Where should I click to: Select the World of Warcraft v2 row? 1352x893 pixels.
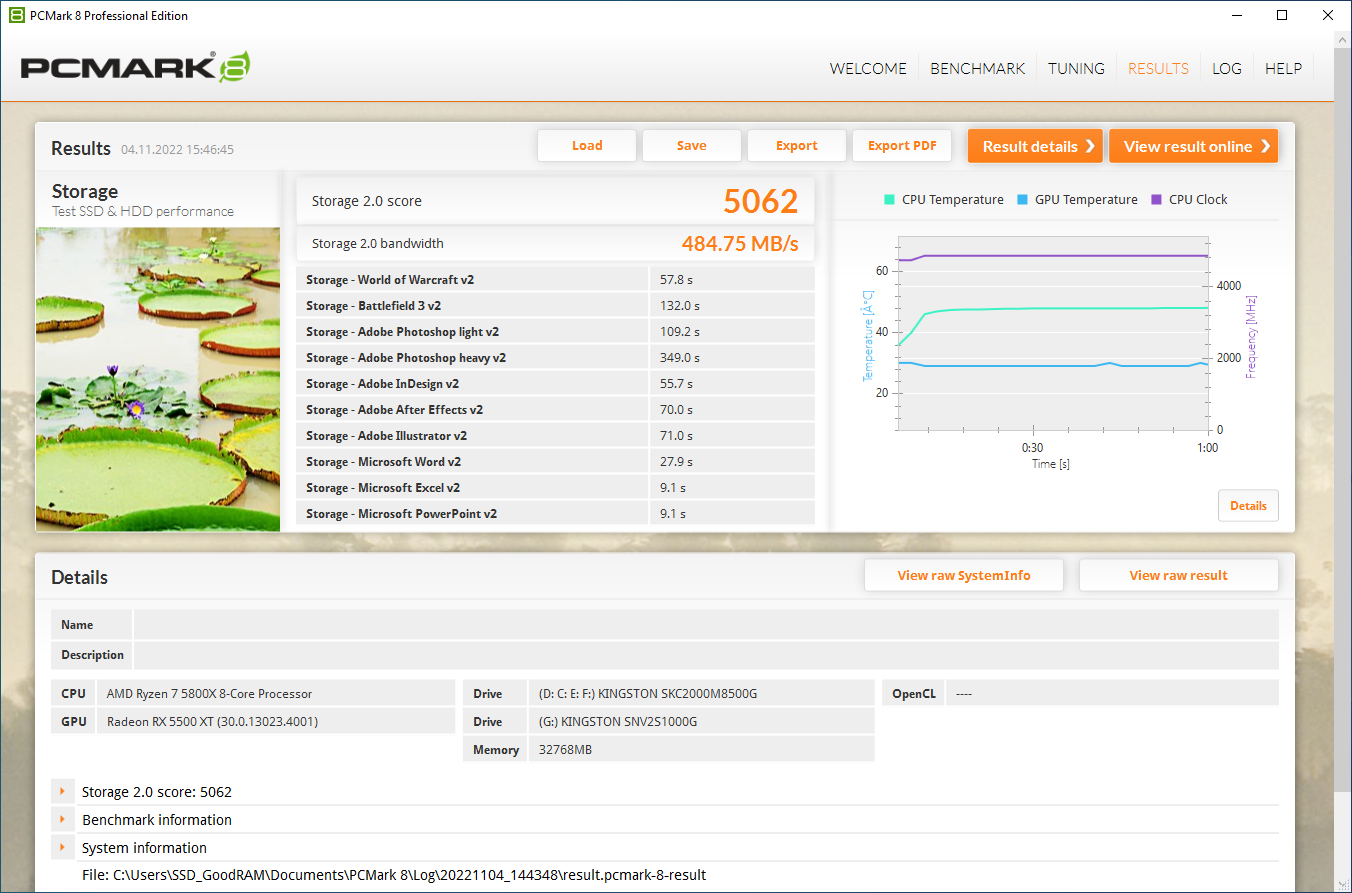click(x=555, y=280)
